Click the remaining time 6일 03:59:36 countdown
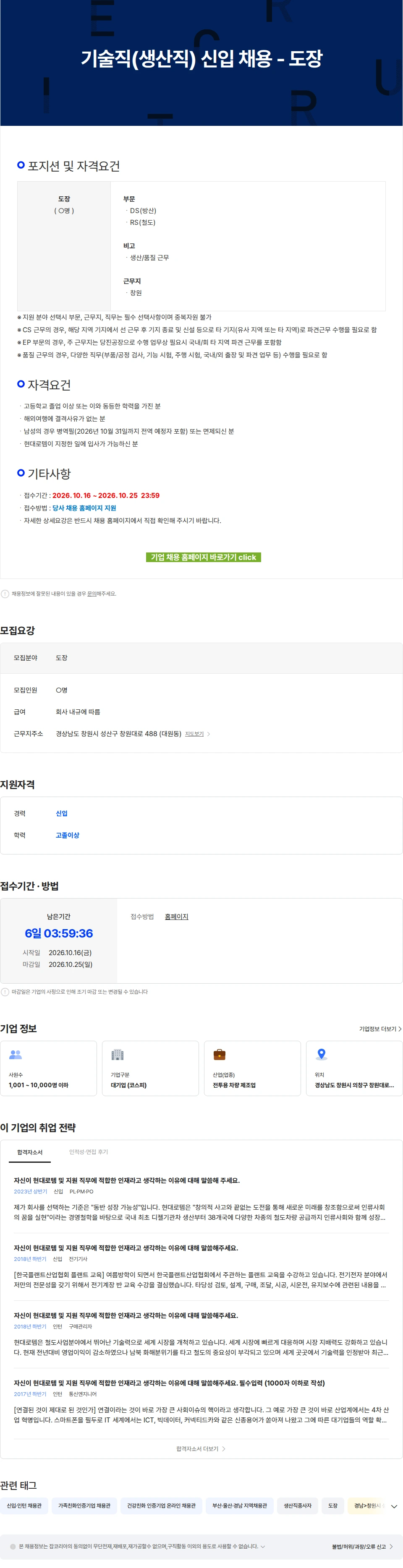Screen dimensions: 403x1568 pyautogui.click(x=59, y=933)
